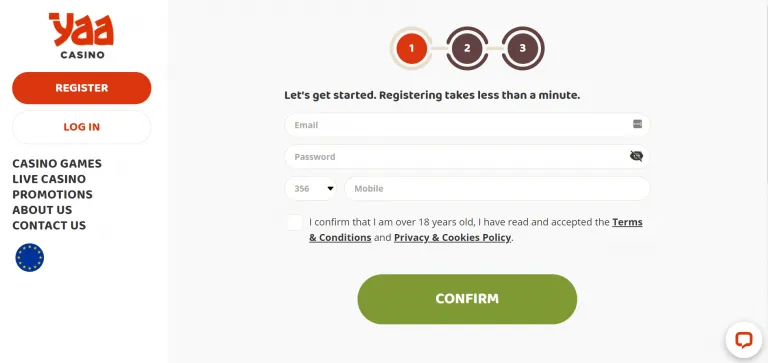Click the orange Register button
The width and height of the screenshot is (768, 363).
pyautogui.click(x=82, y=88)
